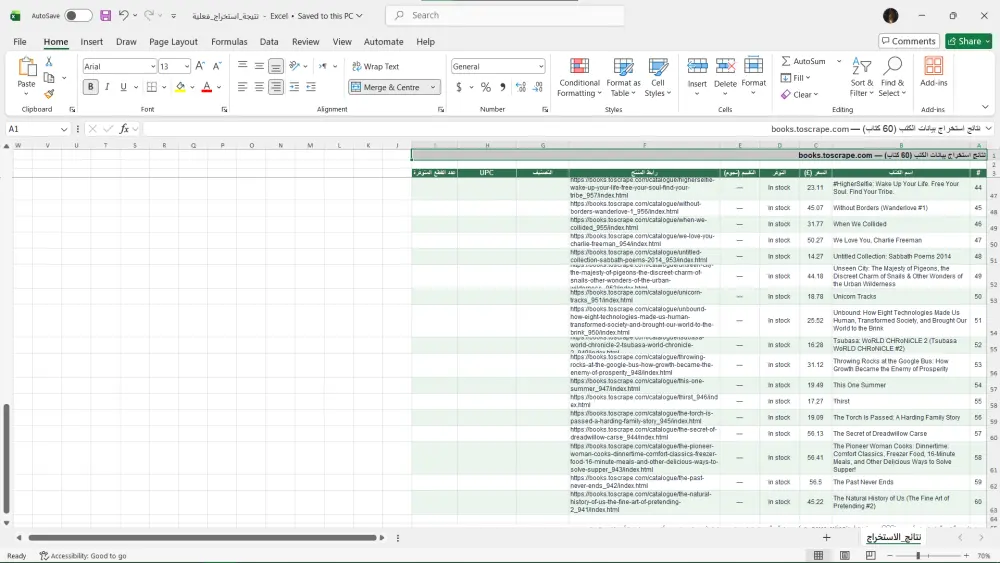Copy selection using Copy icon
This screenshot has height=563, width=1000.
tap(48, 78)
